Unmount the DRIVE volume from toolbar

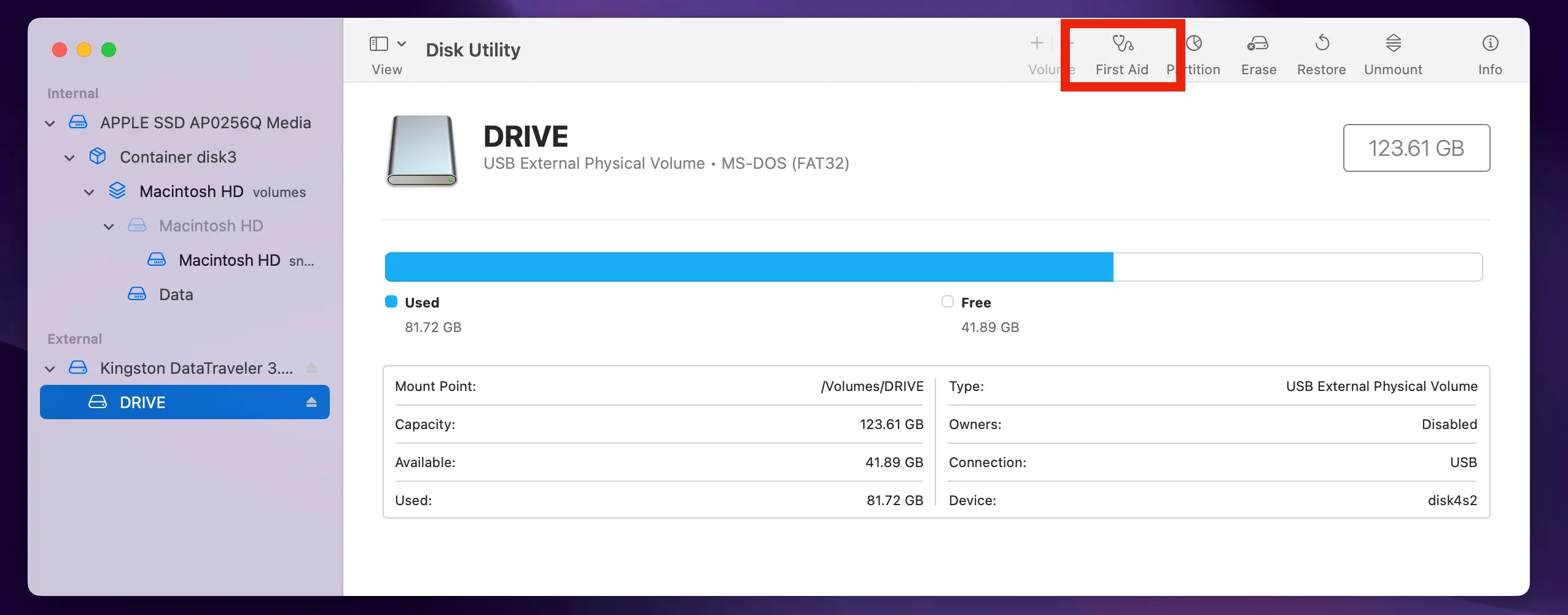pos(1393,55)
